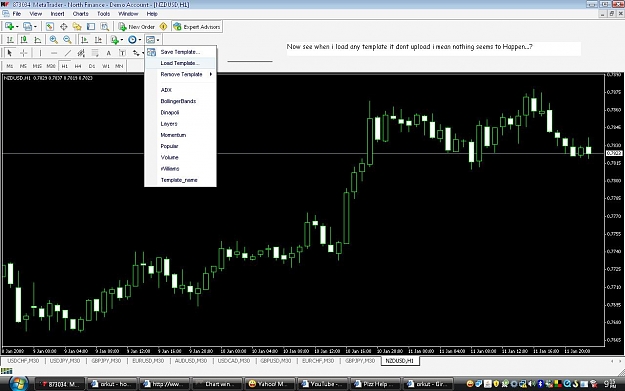This screenshot has width=625, height=391.
Task: Click the Templates toolbar icon
Action: (x=150, y=39)
